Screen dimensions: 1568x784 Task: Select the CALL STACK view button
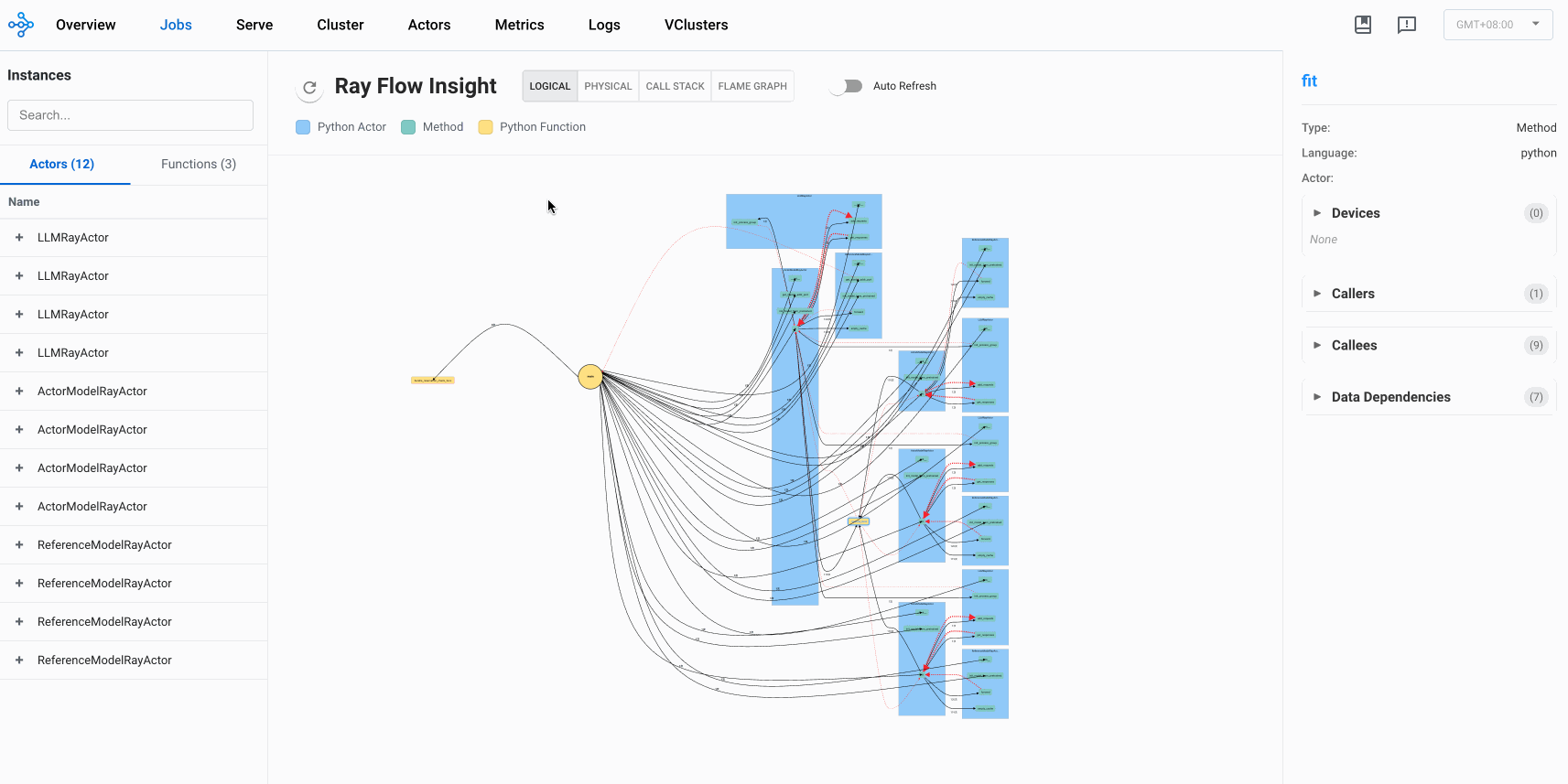tap(676, 86)
